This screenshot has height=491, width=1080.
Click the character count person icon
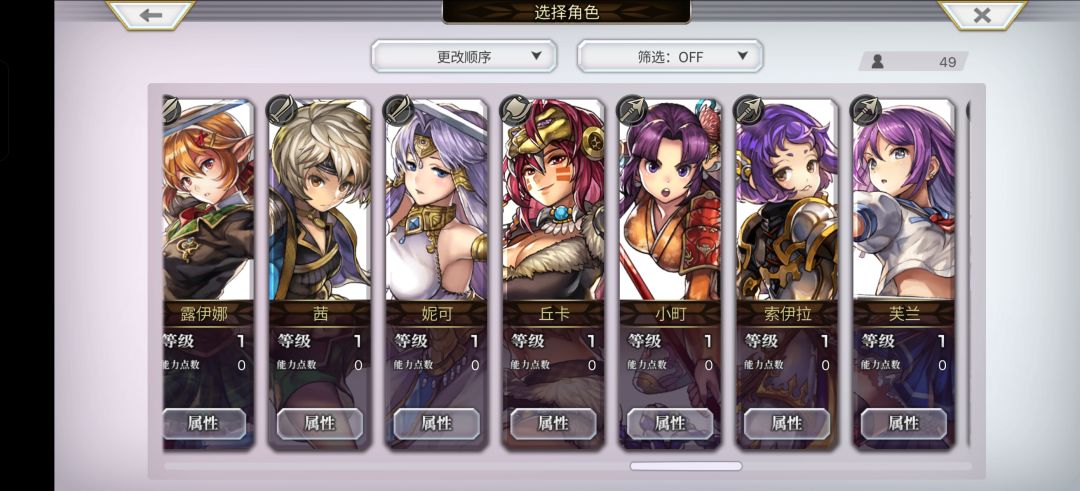tap(878, 61)
